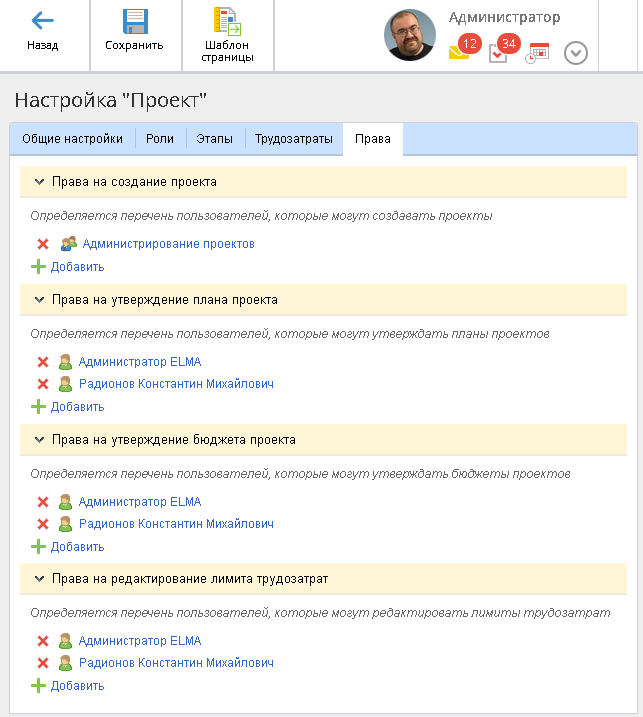Switch to Роли tab

point(160,139)
